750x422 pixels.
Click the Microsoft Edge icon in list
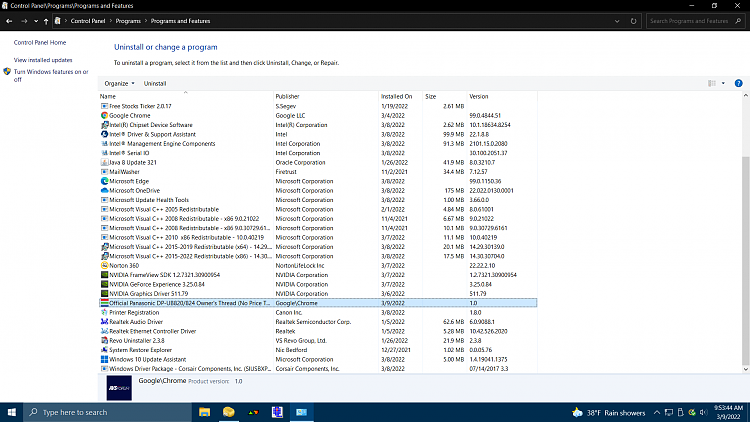pos(104,181)
